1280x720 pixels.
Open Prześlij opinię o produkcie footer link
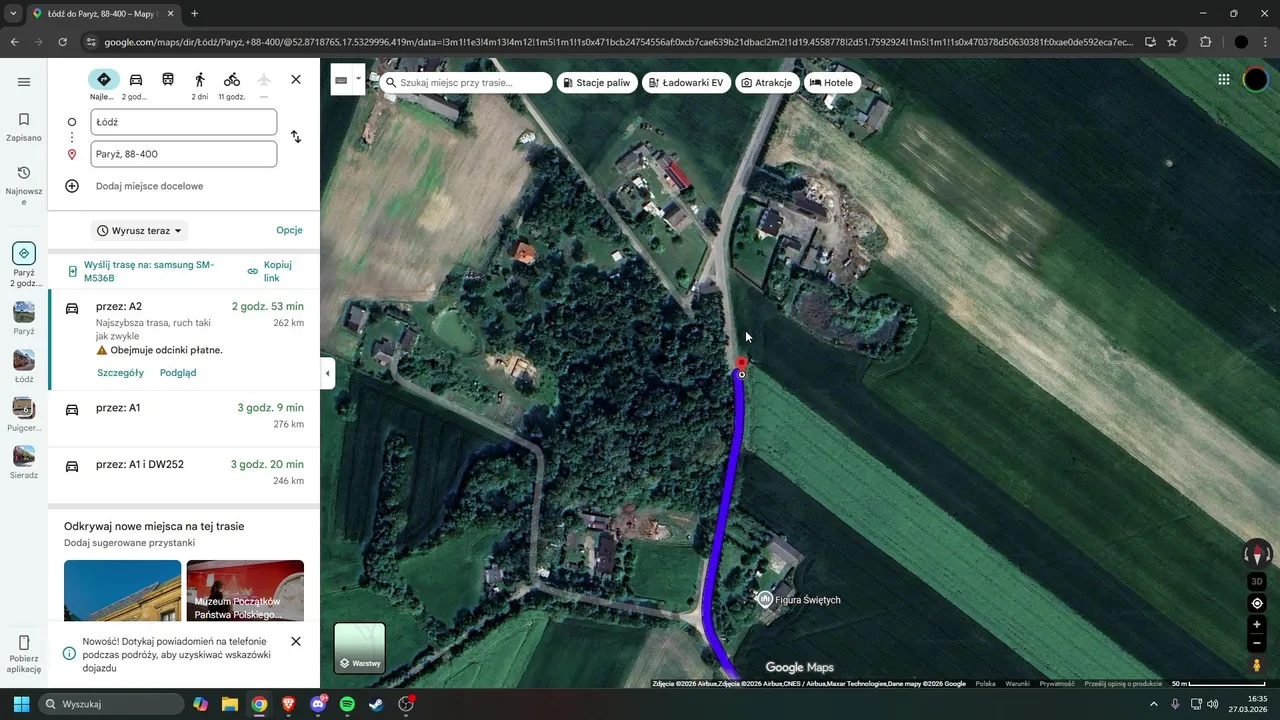(1123, 684)
